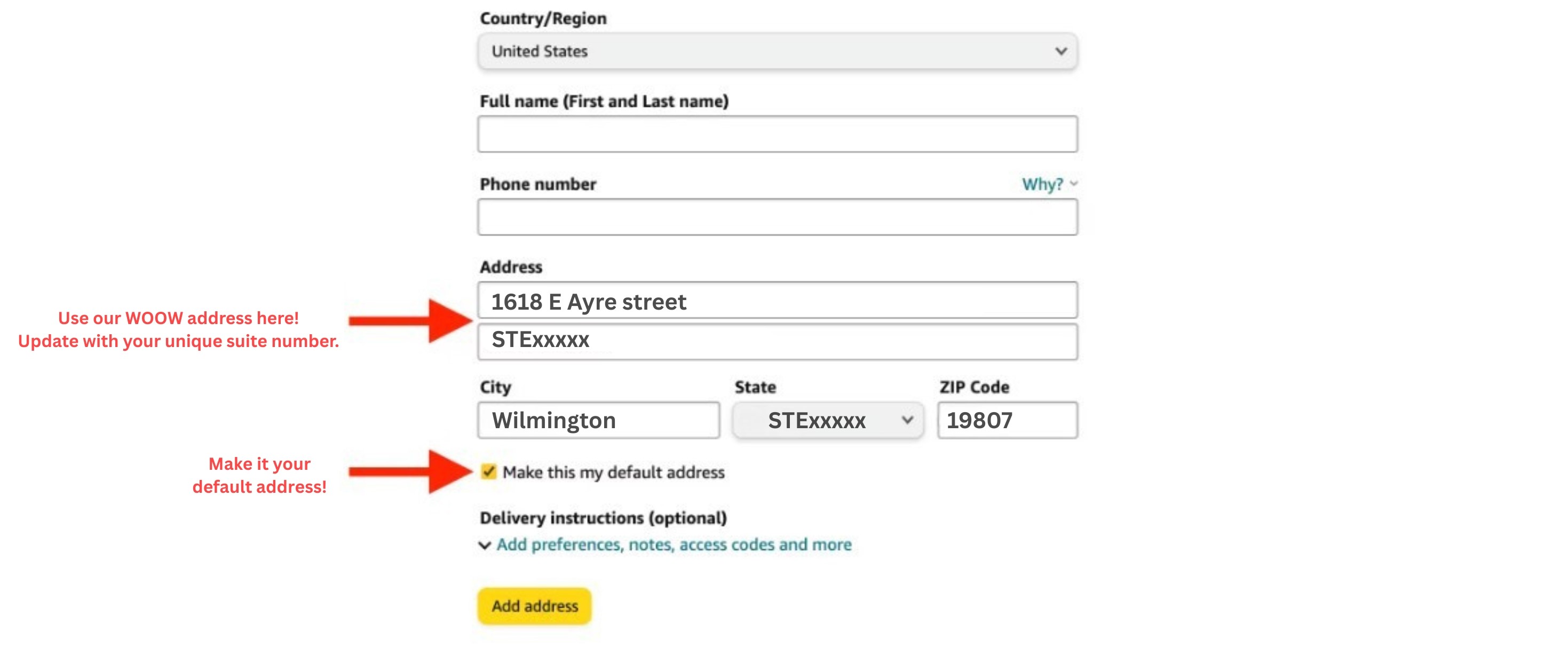Uncheck the default address checkbox
The height and width of the screenshot is (646, 1568).
pos(488,472)
